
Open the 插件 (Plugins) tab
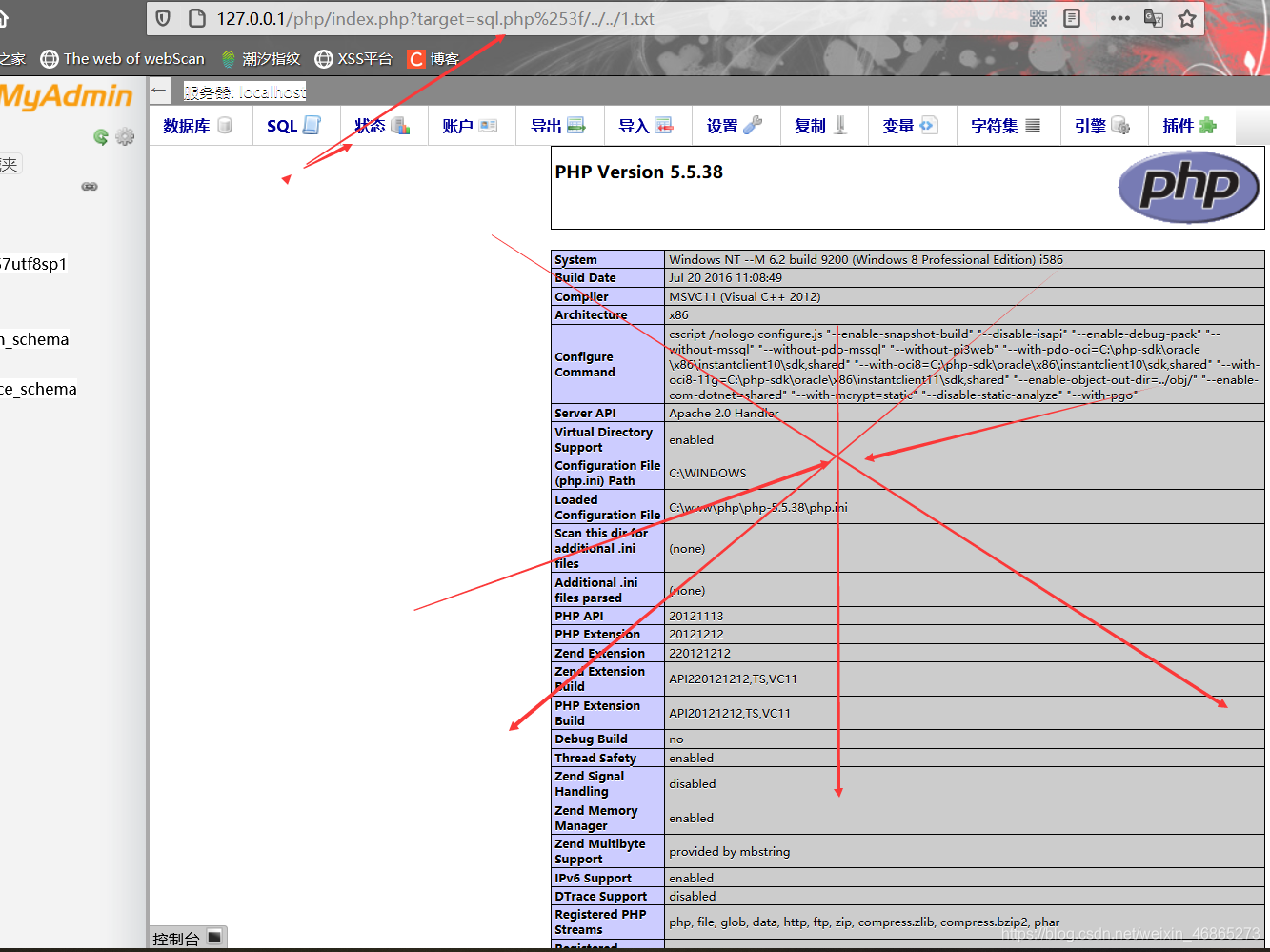1190,126
